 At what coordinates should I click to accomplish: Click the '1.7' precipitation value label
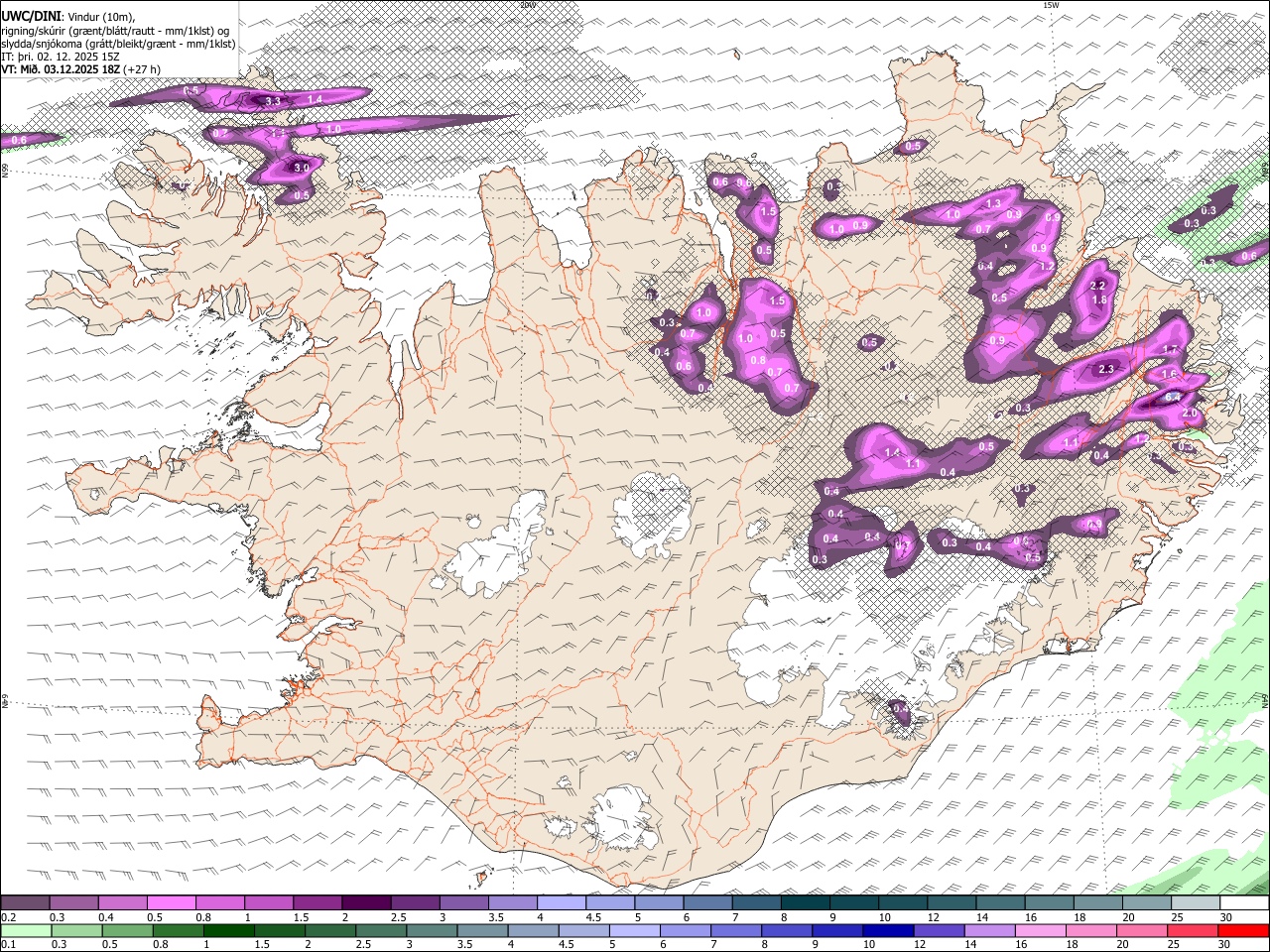coord(1170,349)
